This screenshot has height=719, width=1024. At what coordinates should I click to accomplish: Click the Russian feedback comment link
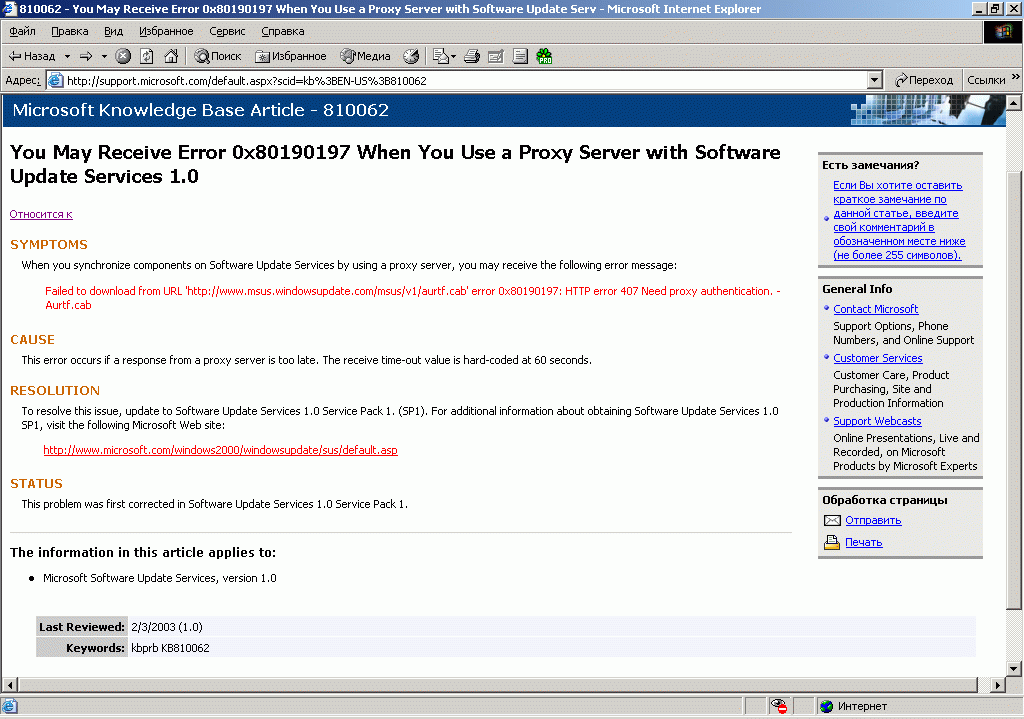899,220
